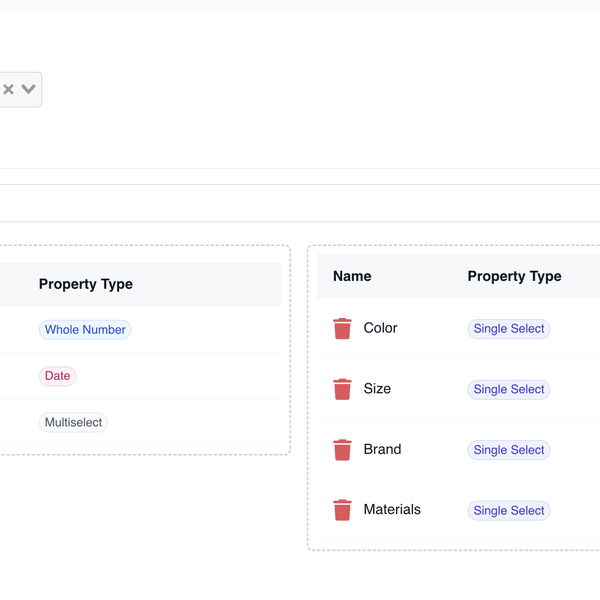Expand the dropdown using the chevron arrow

29,90
